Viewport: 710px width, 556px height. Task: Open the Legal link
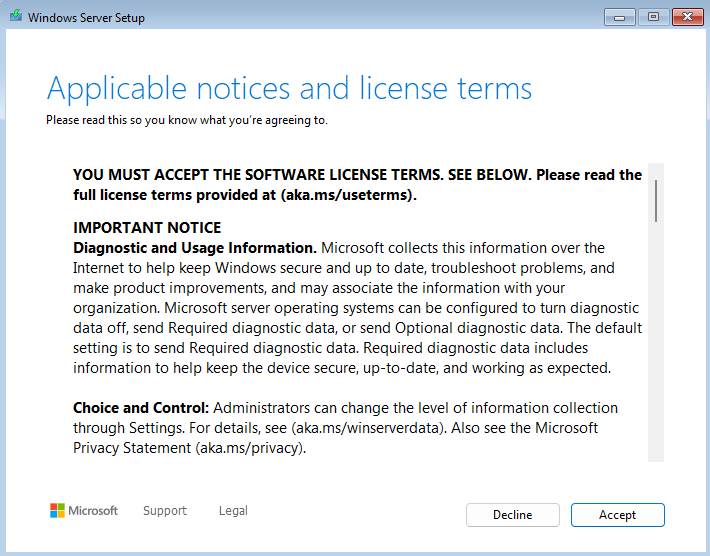tap(233, 511)
